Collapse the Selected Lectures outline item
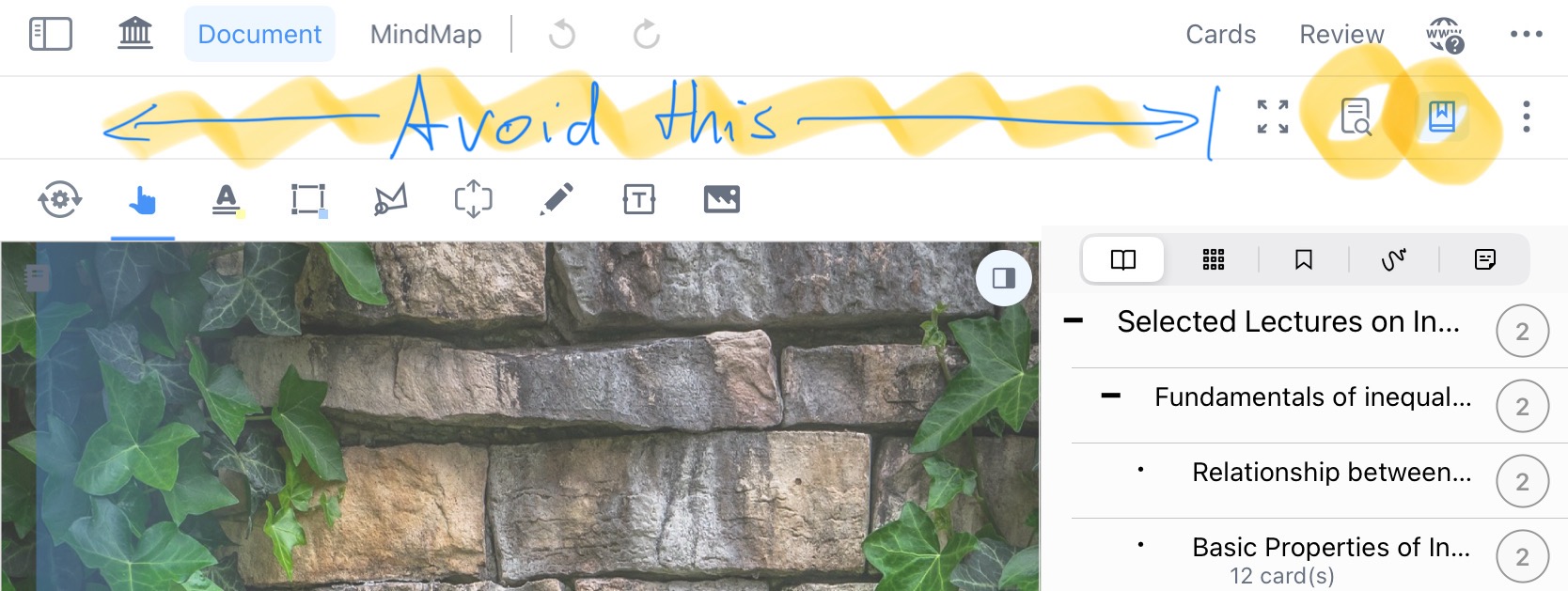The width and height of the screenshot is (1568, 591). tap(1074, 321)
